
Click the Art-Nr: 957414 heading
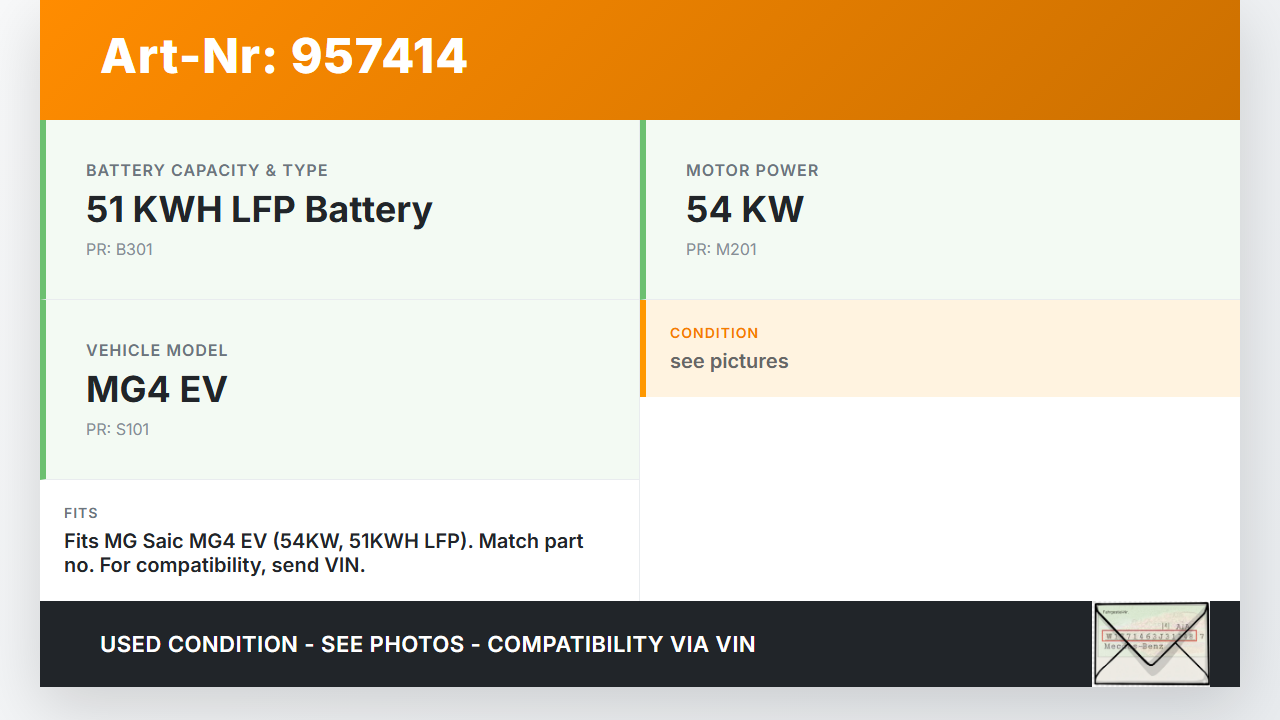tap(284, 56)
